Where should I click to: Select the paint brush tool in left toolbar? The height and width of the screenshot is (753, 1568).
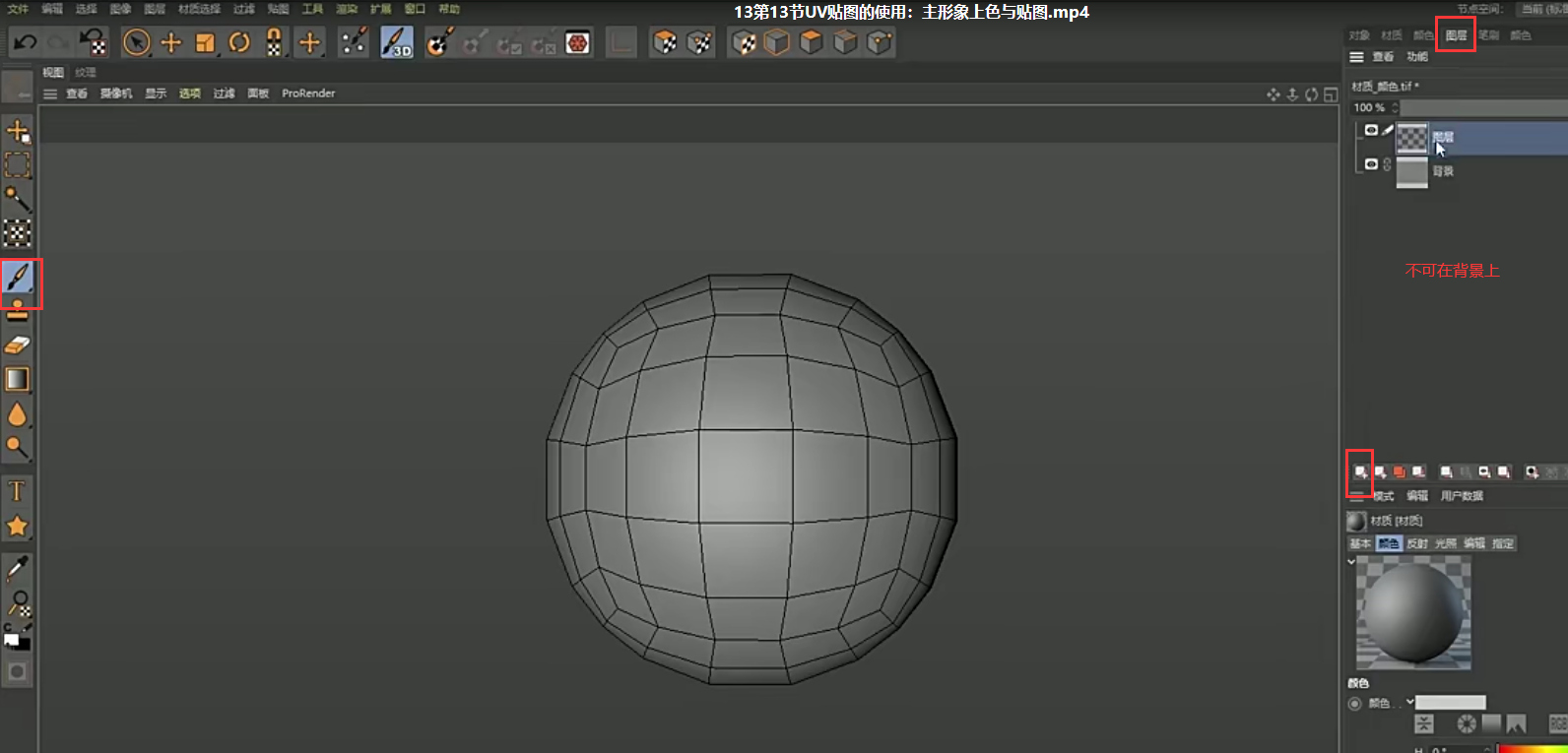(x=18, y=277)
